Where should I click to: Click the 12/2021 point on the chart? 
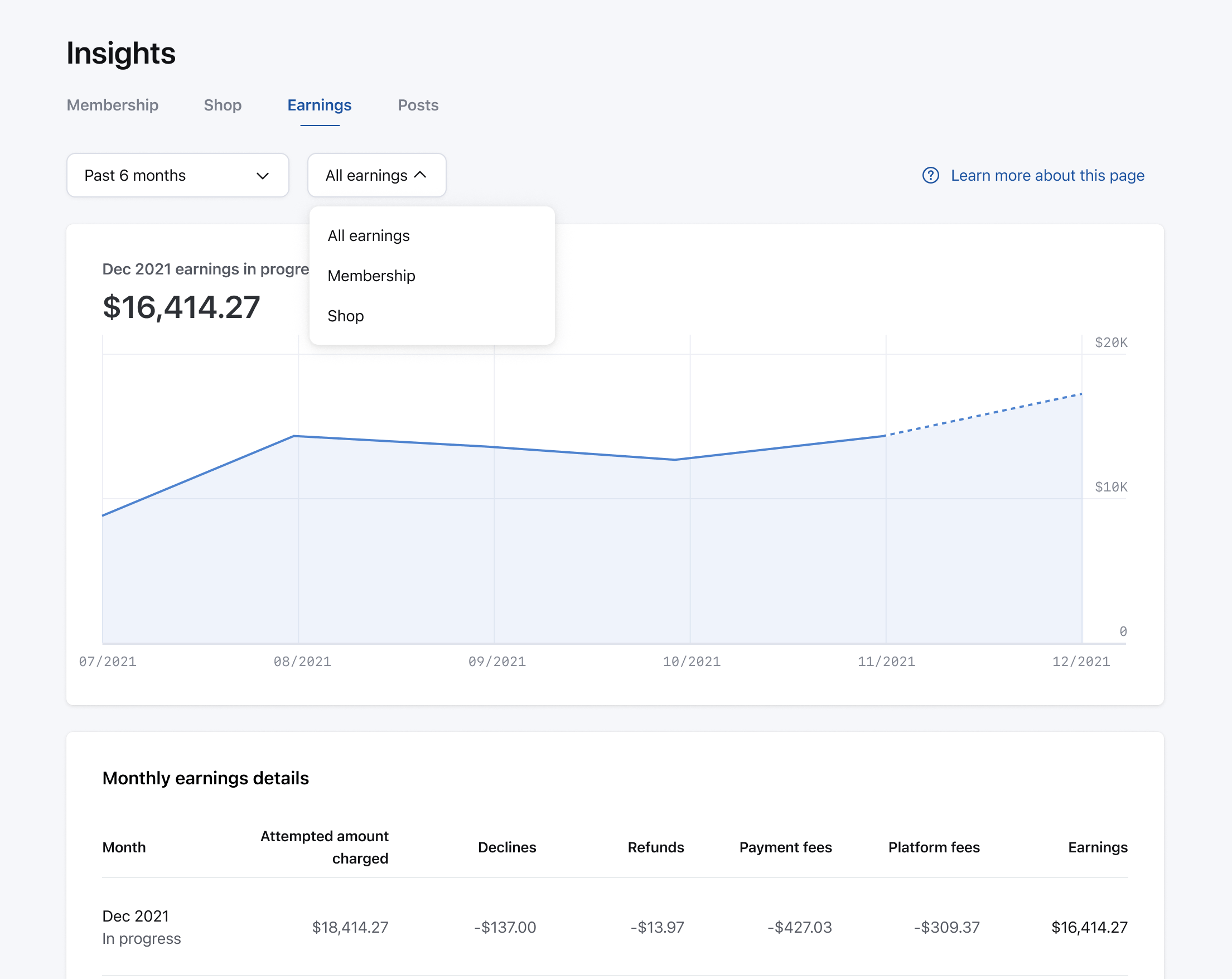point(1082,393)
